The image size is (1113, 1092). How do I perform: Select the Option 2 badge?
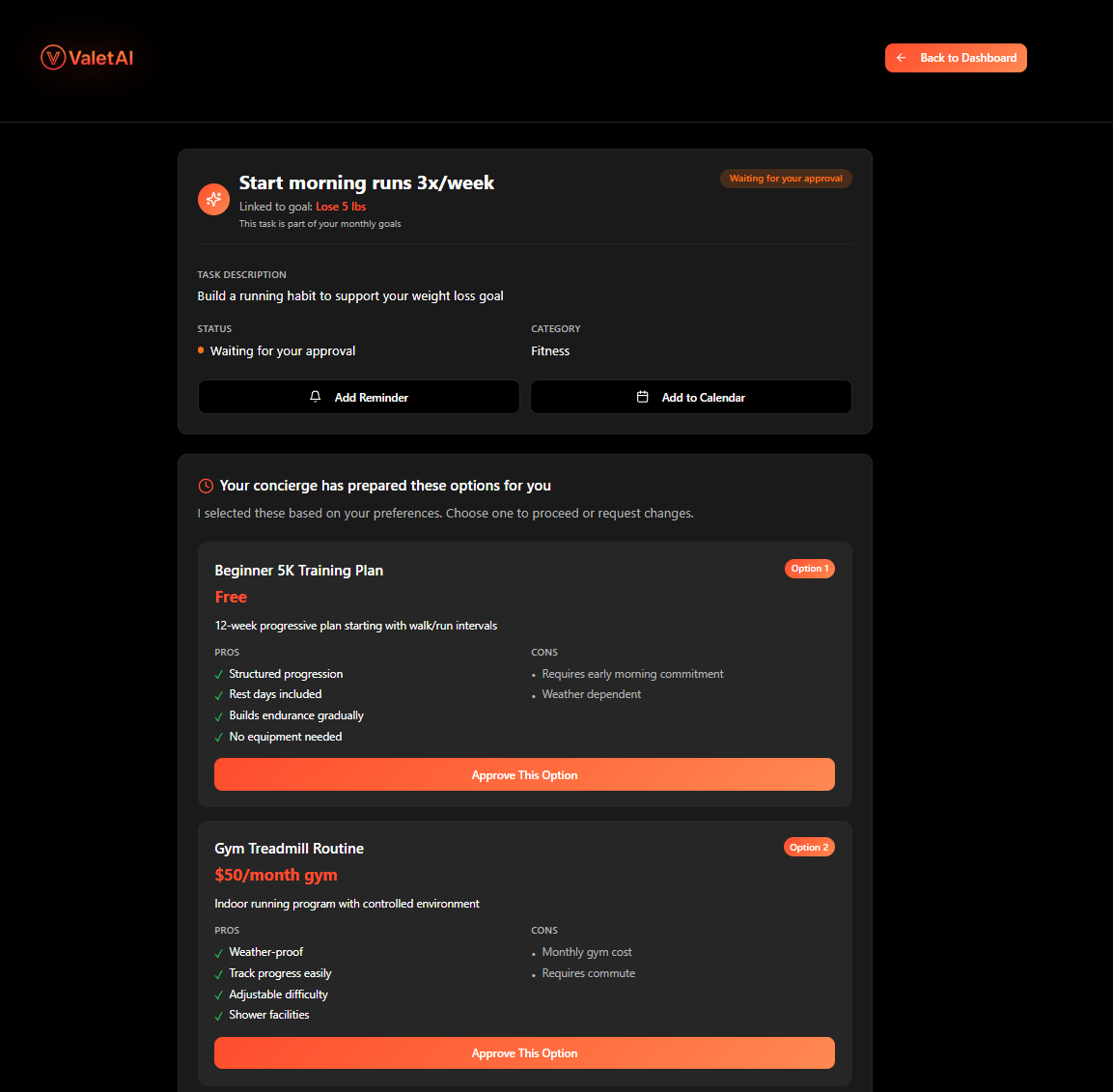click(809, 847)
